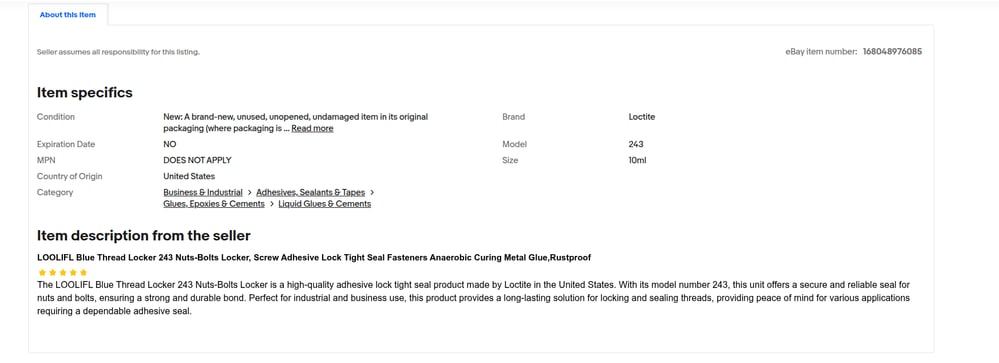Click the Model value 243
Viewport: 999px width, 363px height.
pos(636,145)
